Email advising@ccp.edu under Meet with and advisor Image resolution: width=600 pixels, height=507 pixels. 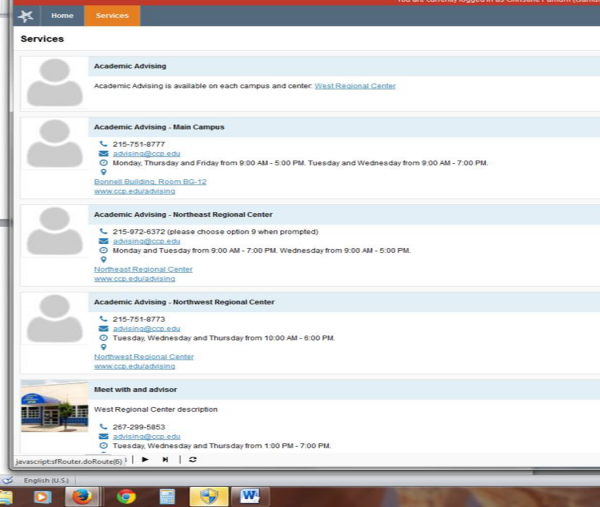[x=147, y=437]
